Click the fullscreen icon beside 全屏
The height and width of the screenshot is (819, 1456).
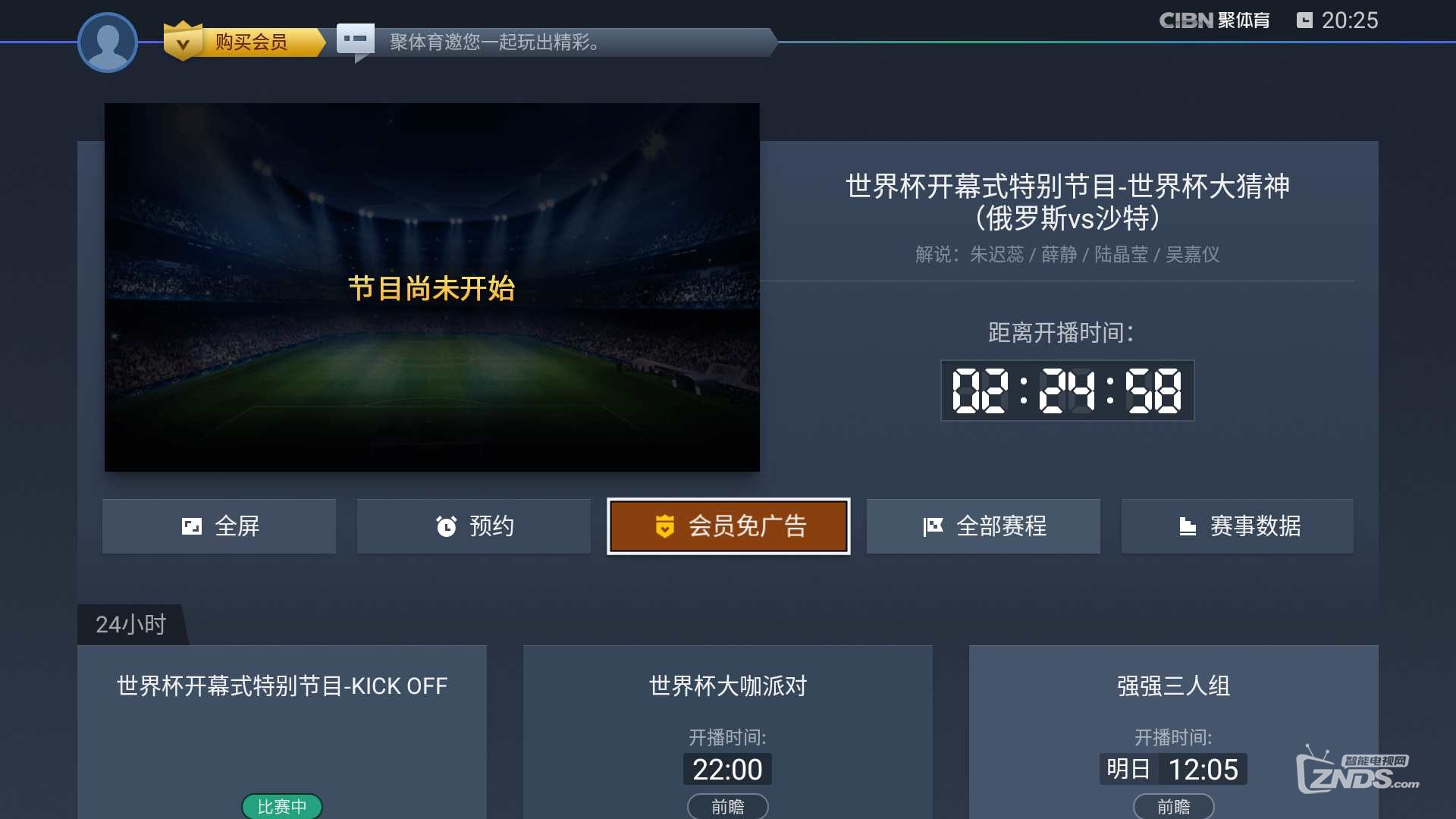pyautogui.click(x=192, y=526)
